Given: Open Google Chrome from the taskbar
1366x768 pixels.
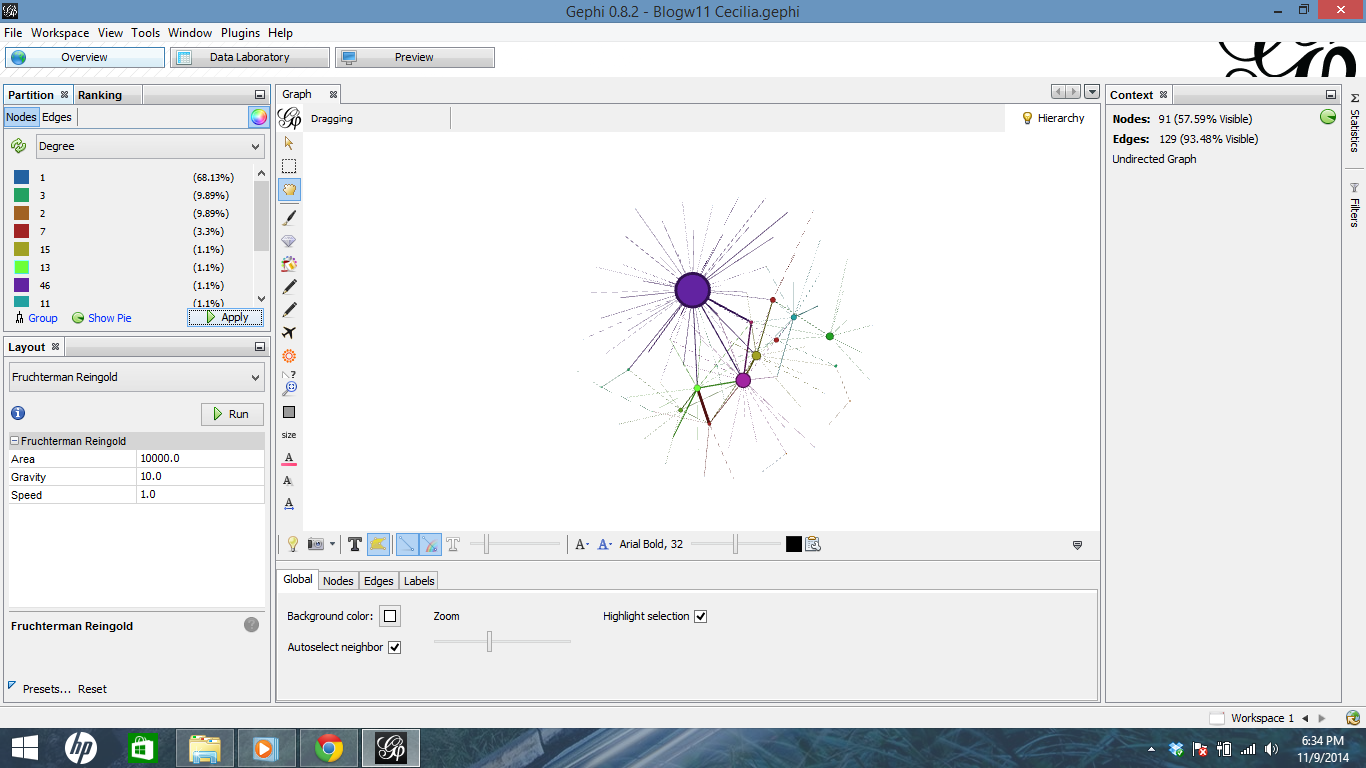Looking at the screenshot, I should [x=329, y=748].
